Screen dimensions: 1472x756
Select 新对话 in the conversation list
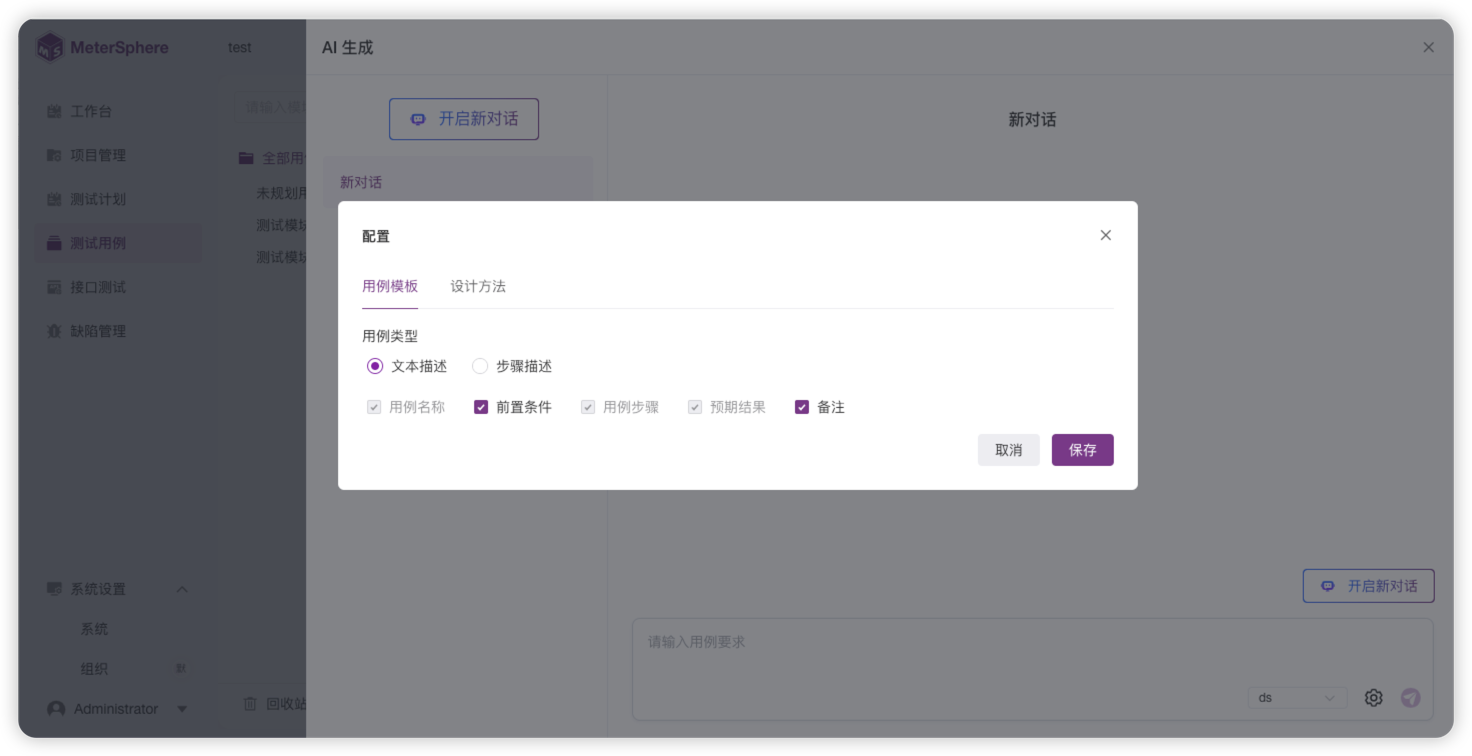[458, 182]
